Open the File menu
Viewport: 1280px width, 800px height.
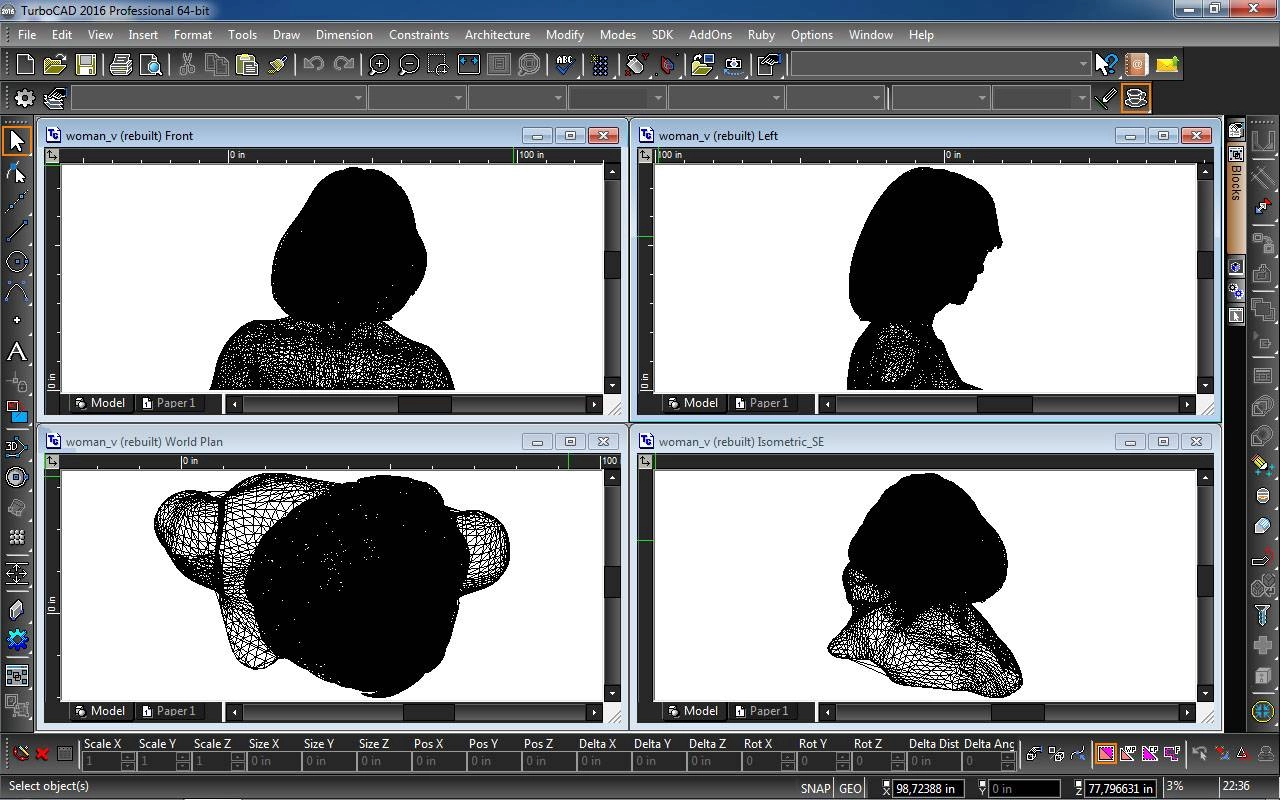(27, 34)
